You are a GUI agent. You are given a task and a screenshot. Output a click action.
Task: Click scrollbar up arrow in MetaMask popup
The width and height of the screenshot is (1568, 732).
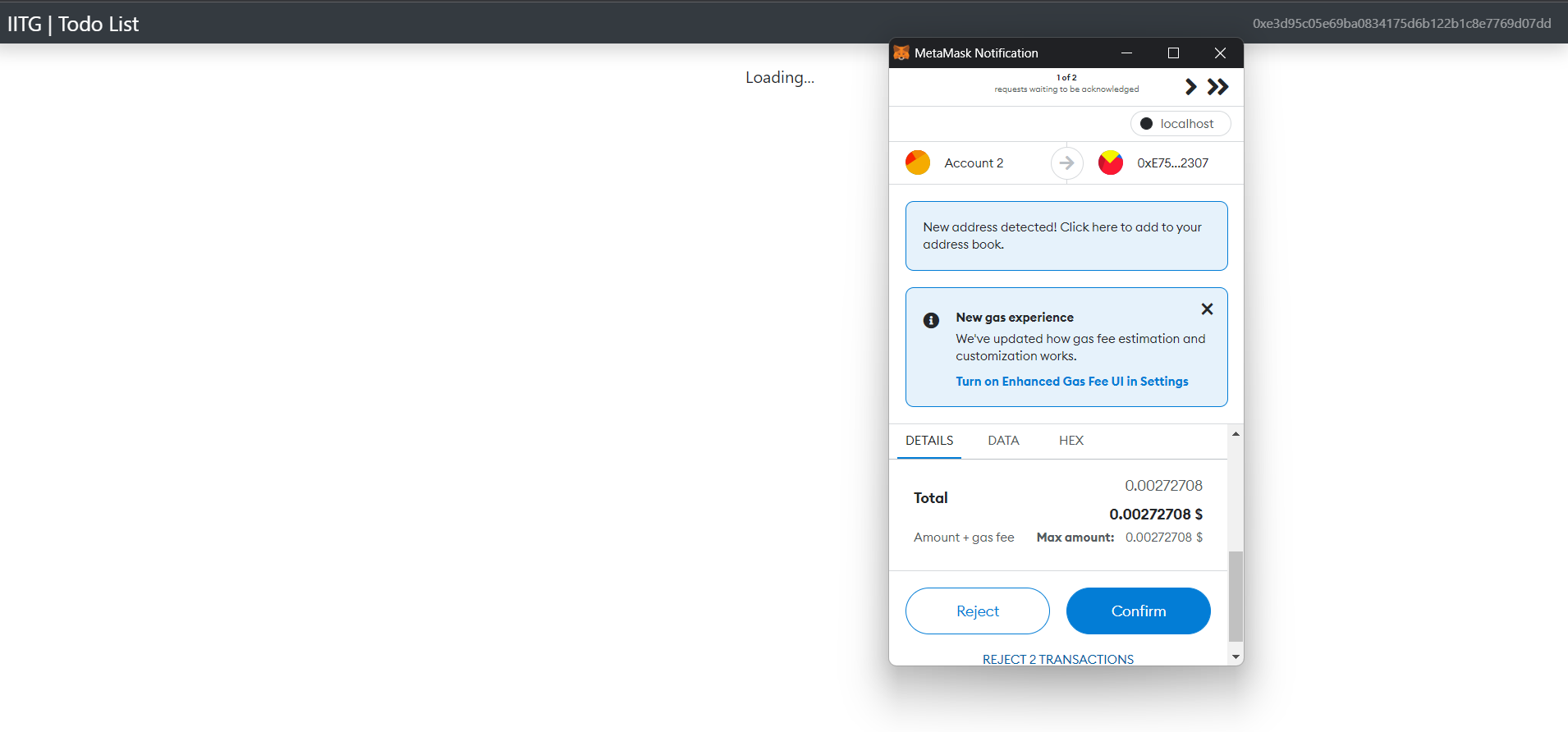(1236, 433)
